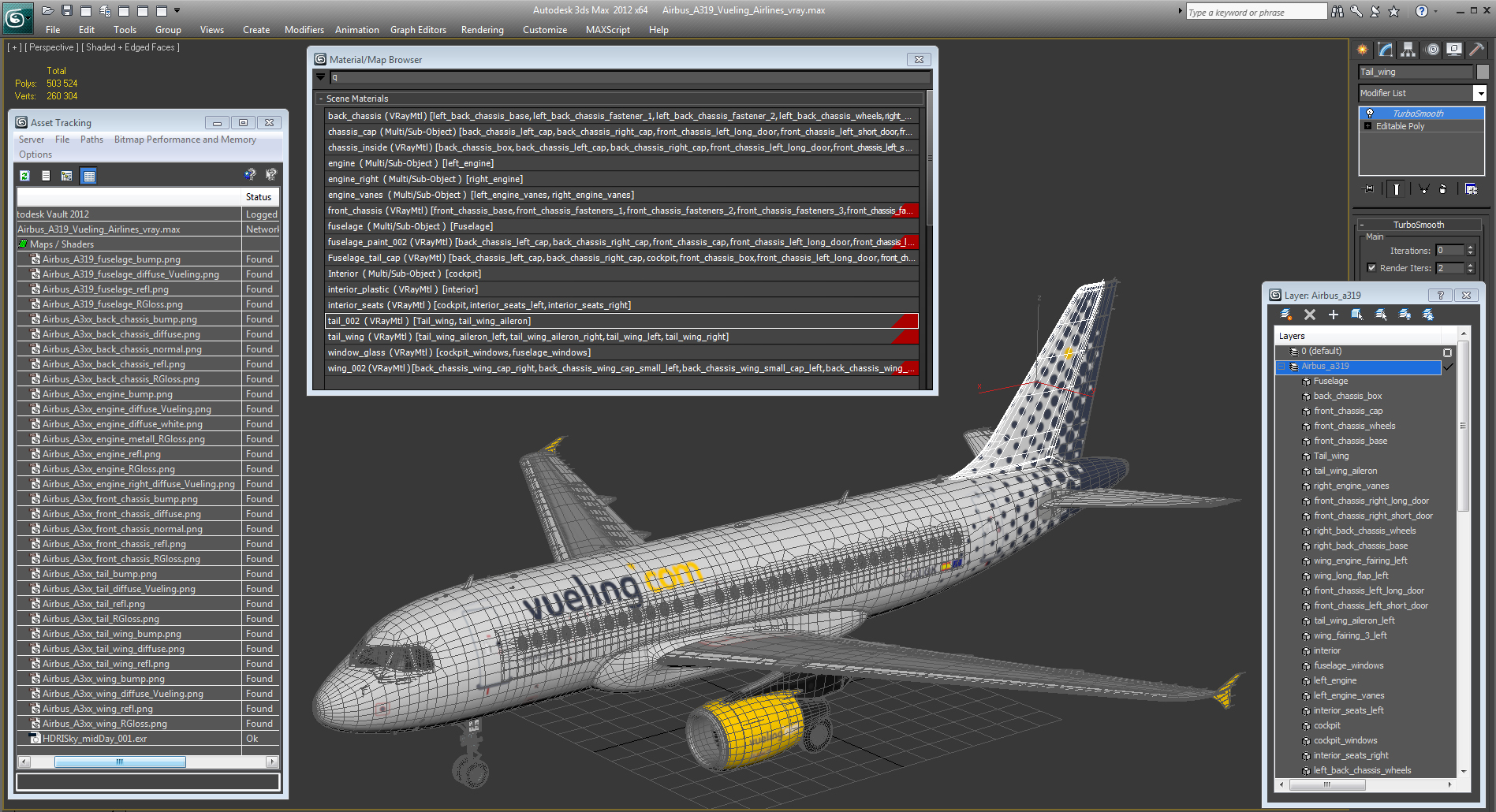Open the Display command panel tab
The height and width of the screenshot is (812, 1496).
[x=1454, y=50]
